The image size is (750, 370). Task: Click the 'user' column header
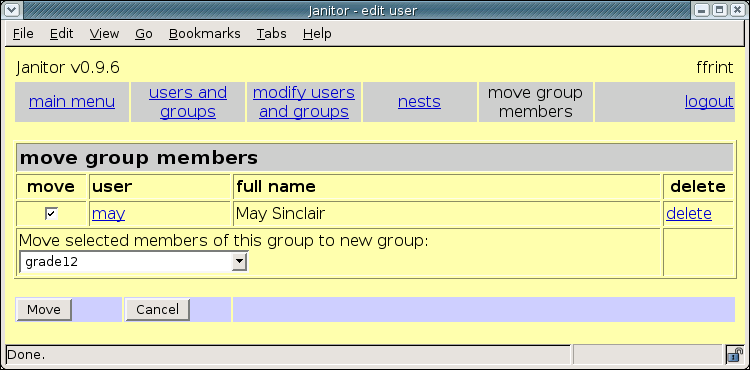coord(112,186)
